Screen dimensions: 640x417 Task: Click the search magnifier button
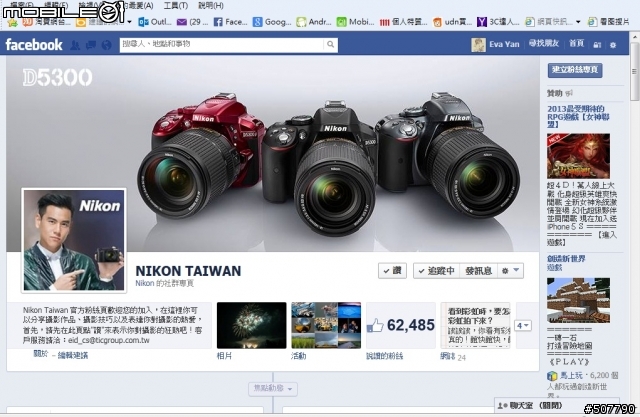(x=330, y=44)
